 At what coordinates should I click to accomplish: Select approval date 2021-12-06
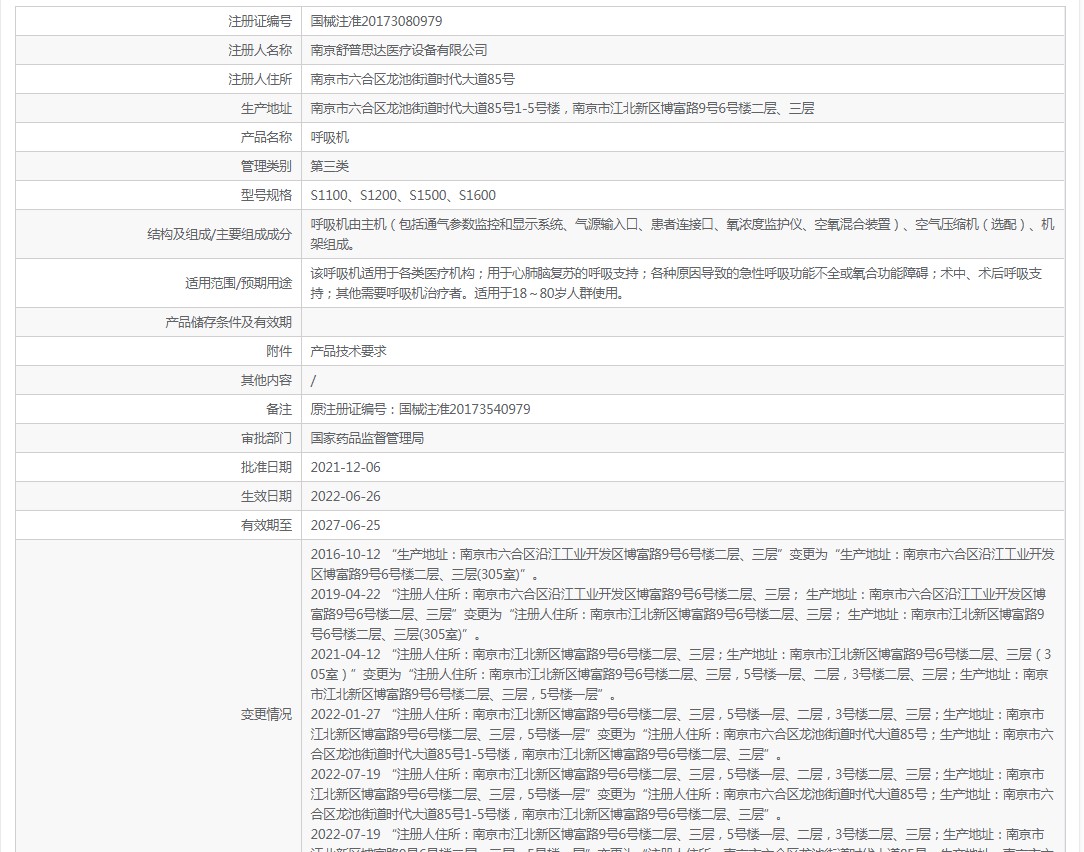346,467
